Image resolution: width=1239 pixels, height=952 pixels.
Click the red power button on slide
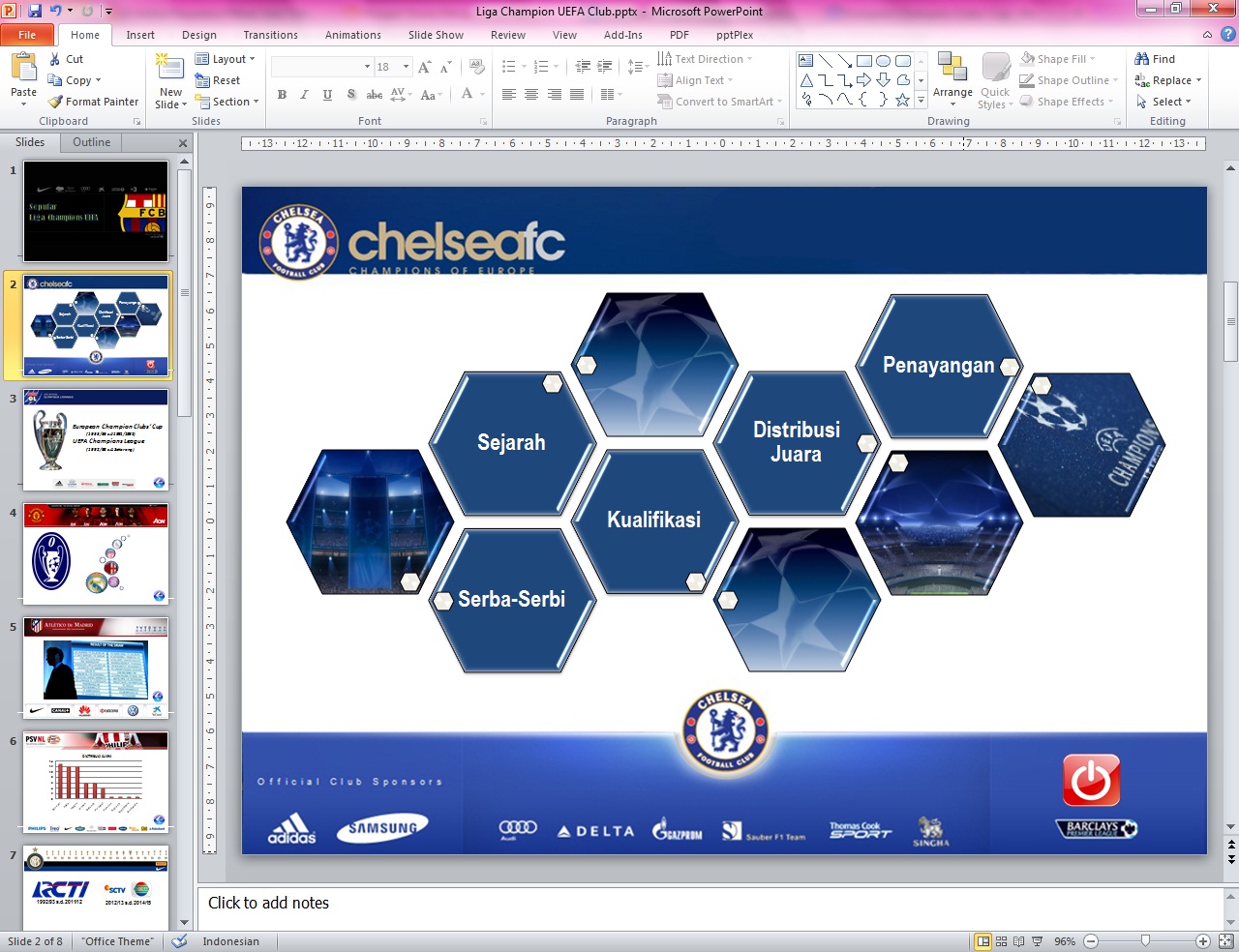coord(1091,780)
